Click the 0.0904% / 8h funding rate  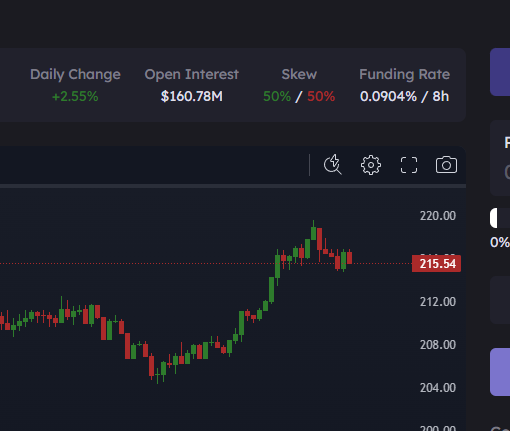[404, 96]
